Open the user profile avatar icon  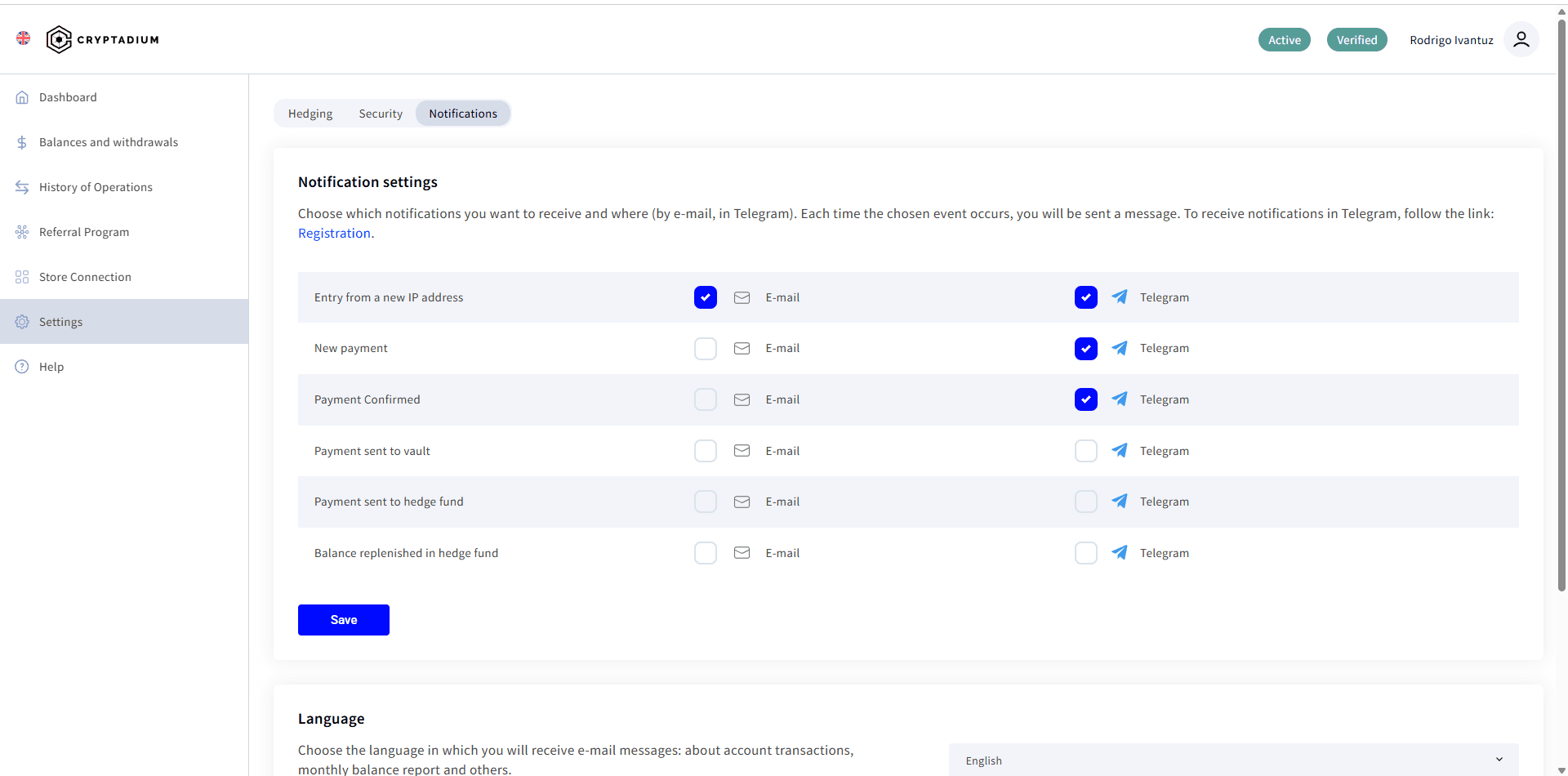[x=1521, y=39]
